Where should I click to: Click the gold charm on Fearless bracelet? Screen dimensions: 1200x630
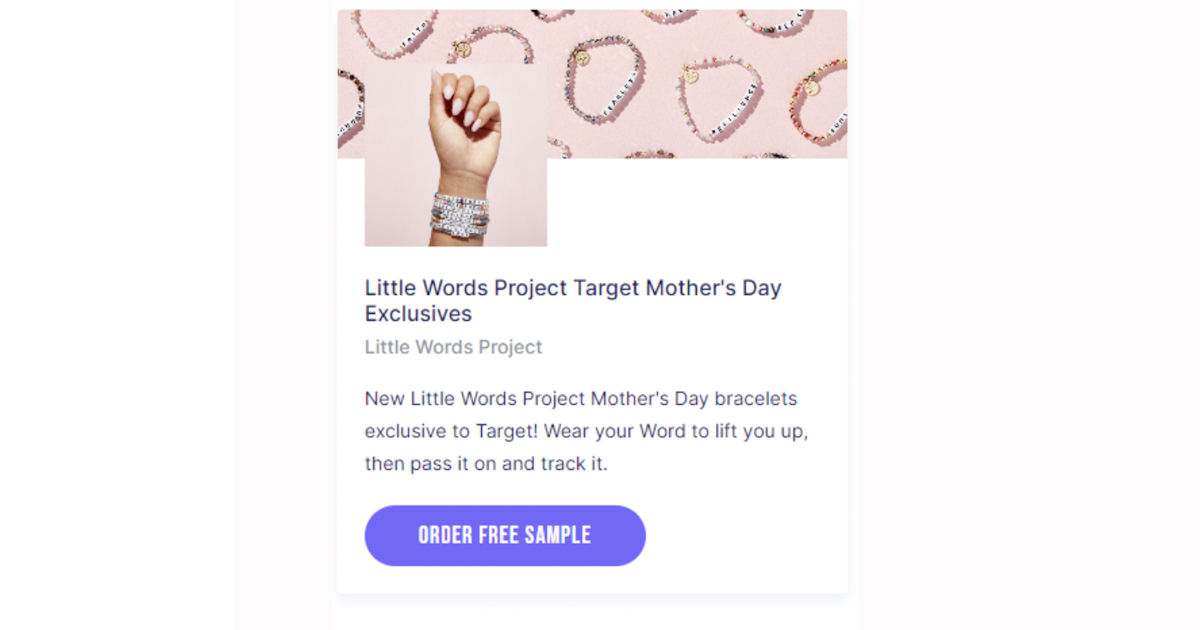tap(583, 57)
